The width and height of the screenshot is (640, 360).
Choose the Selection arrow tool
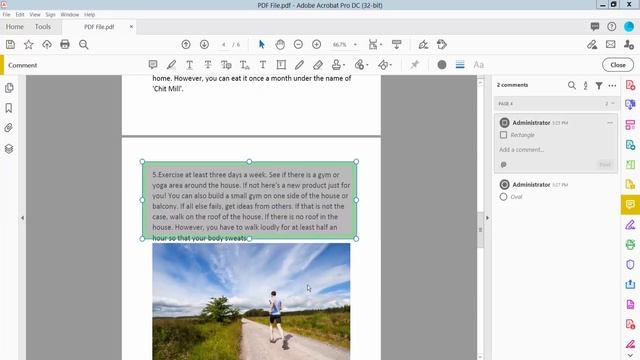point(262,44)
